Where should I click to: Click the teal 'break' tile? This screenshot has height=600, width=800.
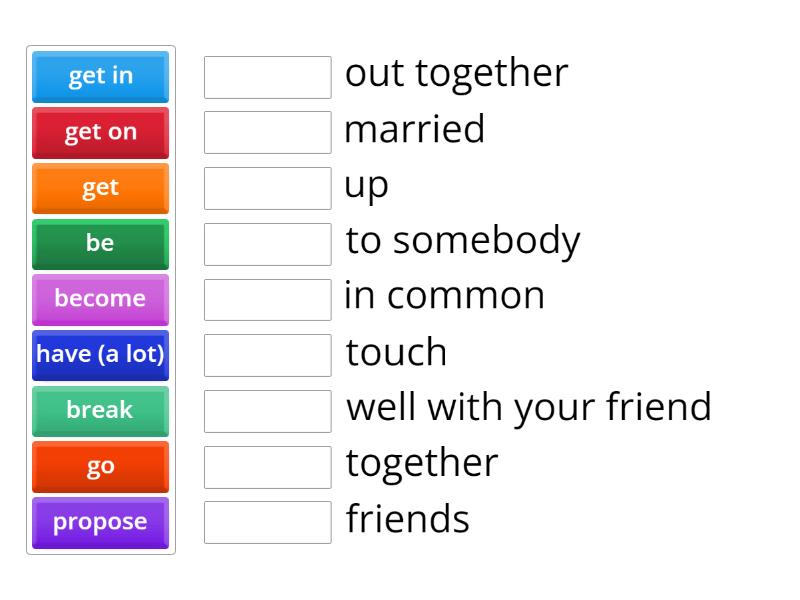[x=99, y=411]
